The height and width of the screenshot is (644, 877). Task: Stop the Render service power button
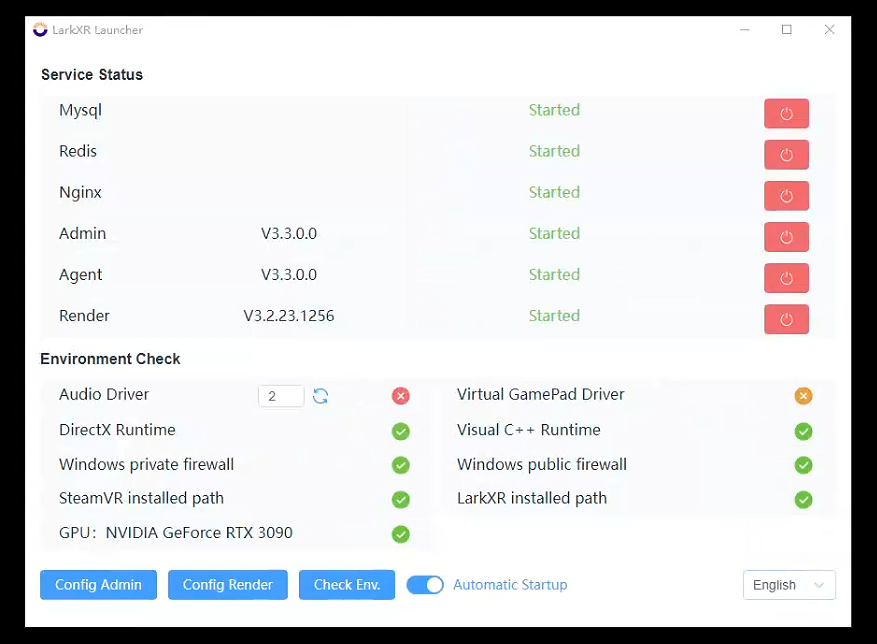786,319
